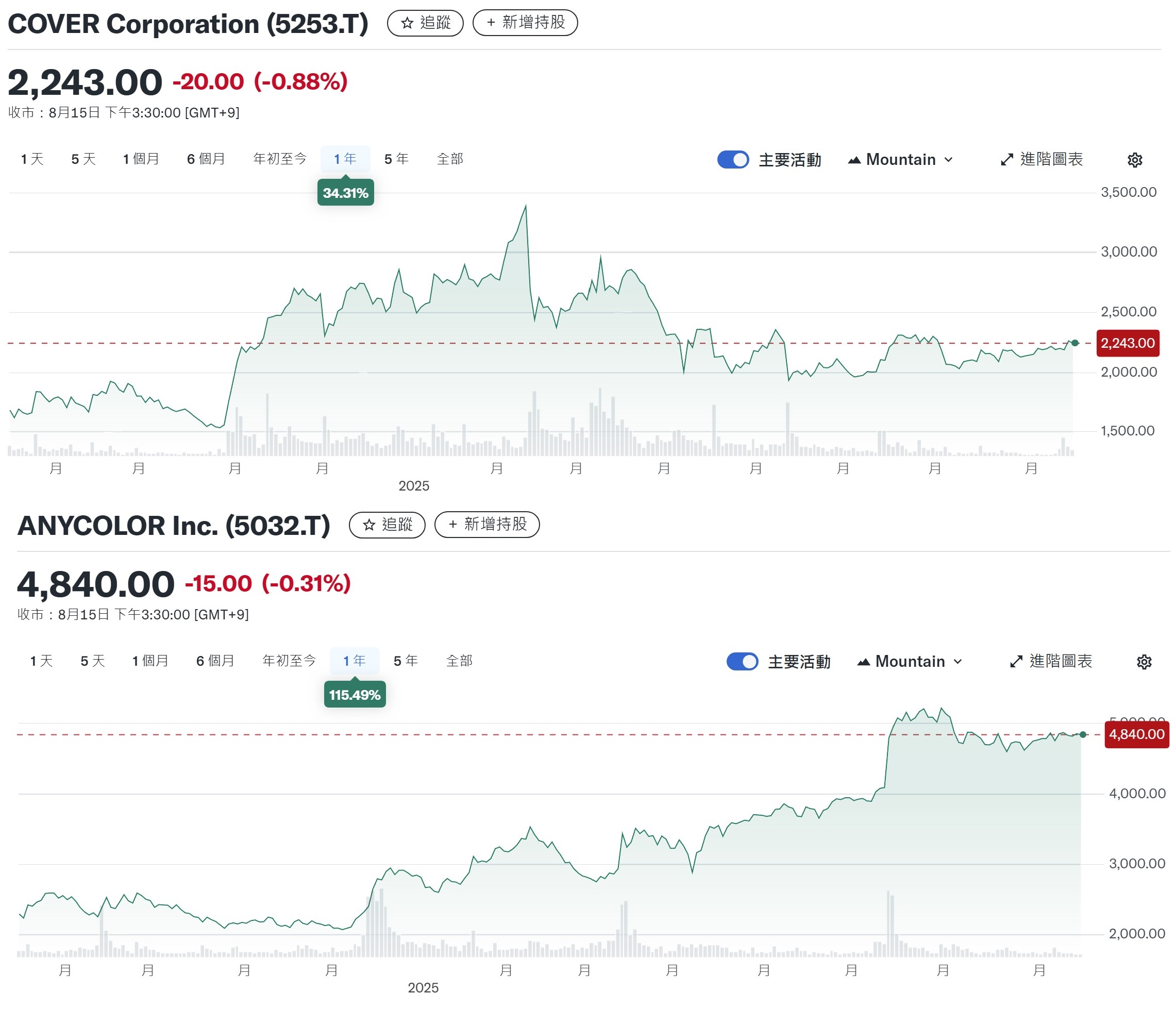Open chart settings gear for COVER Corporation
The width and height of the screenshot is (1176, 1009).
click(1134, 160)
